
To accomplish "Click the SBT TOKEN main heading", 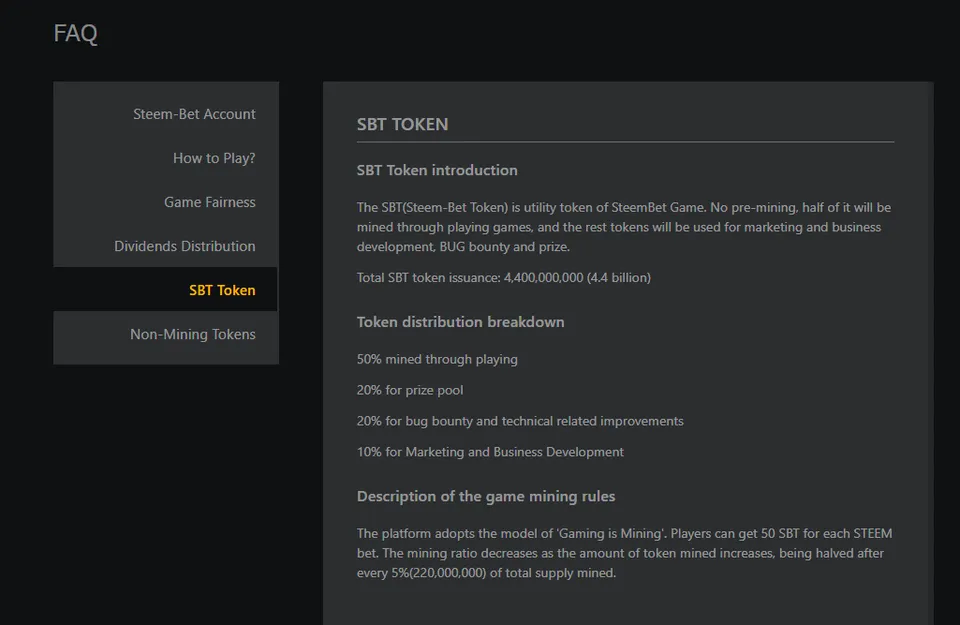I will (x=402, y=124).
